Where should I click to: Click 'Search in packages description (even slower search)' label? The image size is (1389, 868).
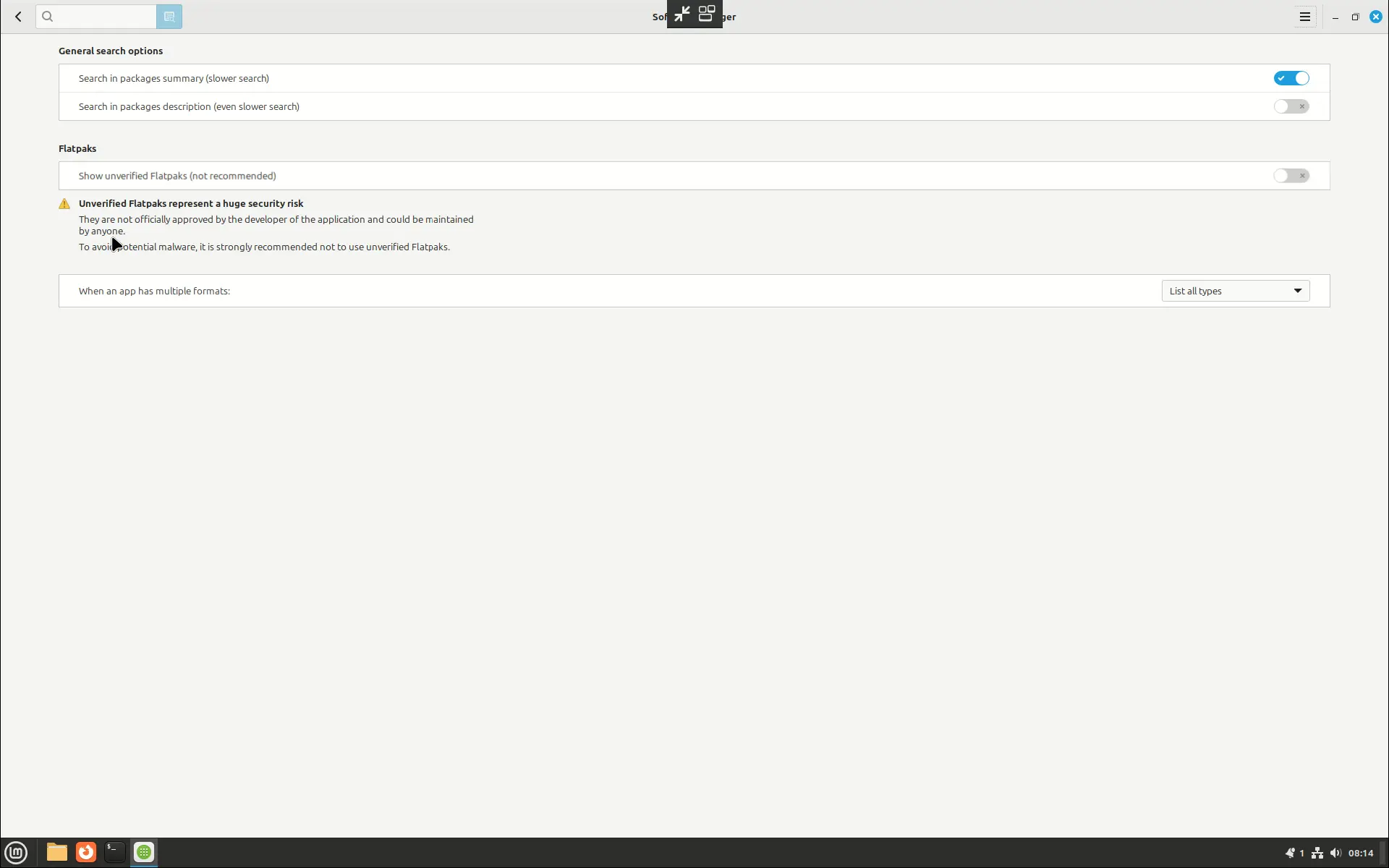pos(189,106)
